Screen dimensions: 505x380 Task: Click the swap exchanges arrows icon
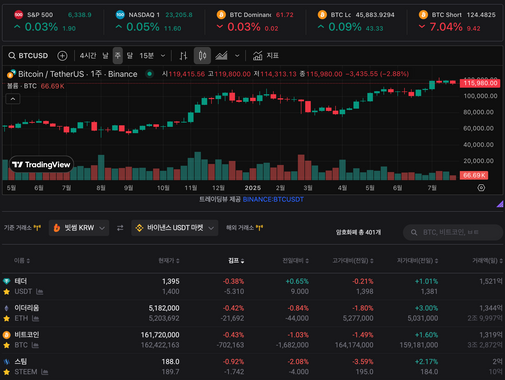coord(120,228)
